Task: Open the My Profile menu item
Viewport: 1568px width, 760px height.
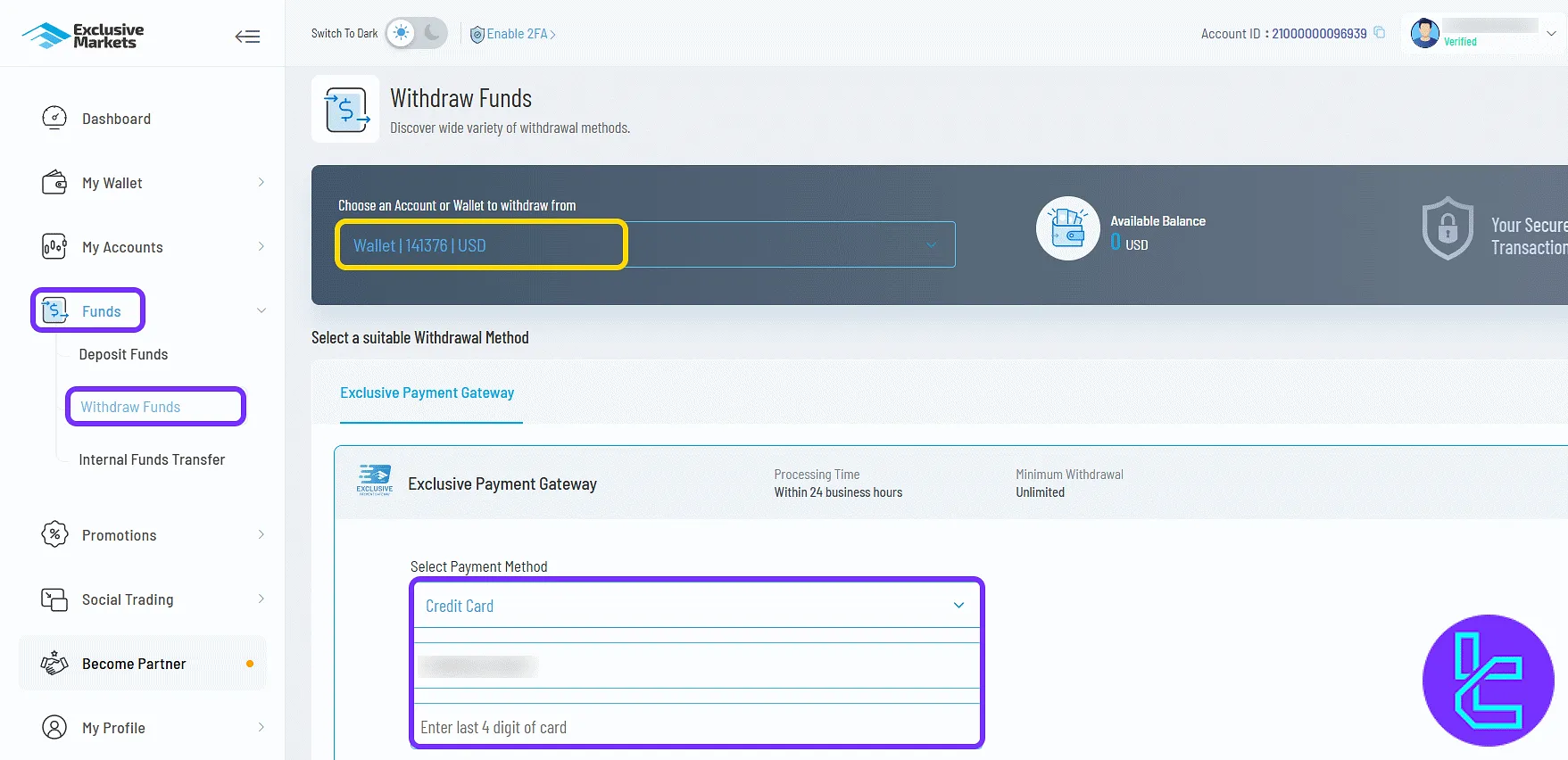Action: tap(113, 728)
